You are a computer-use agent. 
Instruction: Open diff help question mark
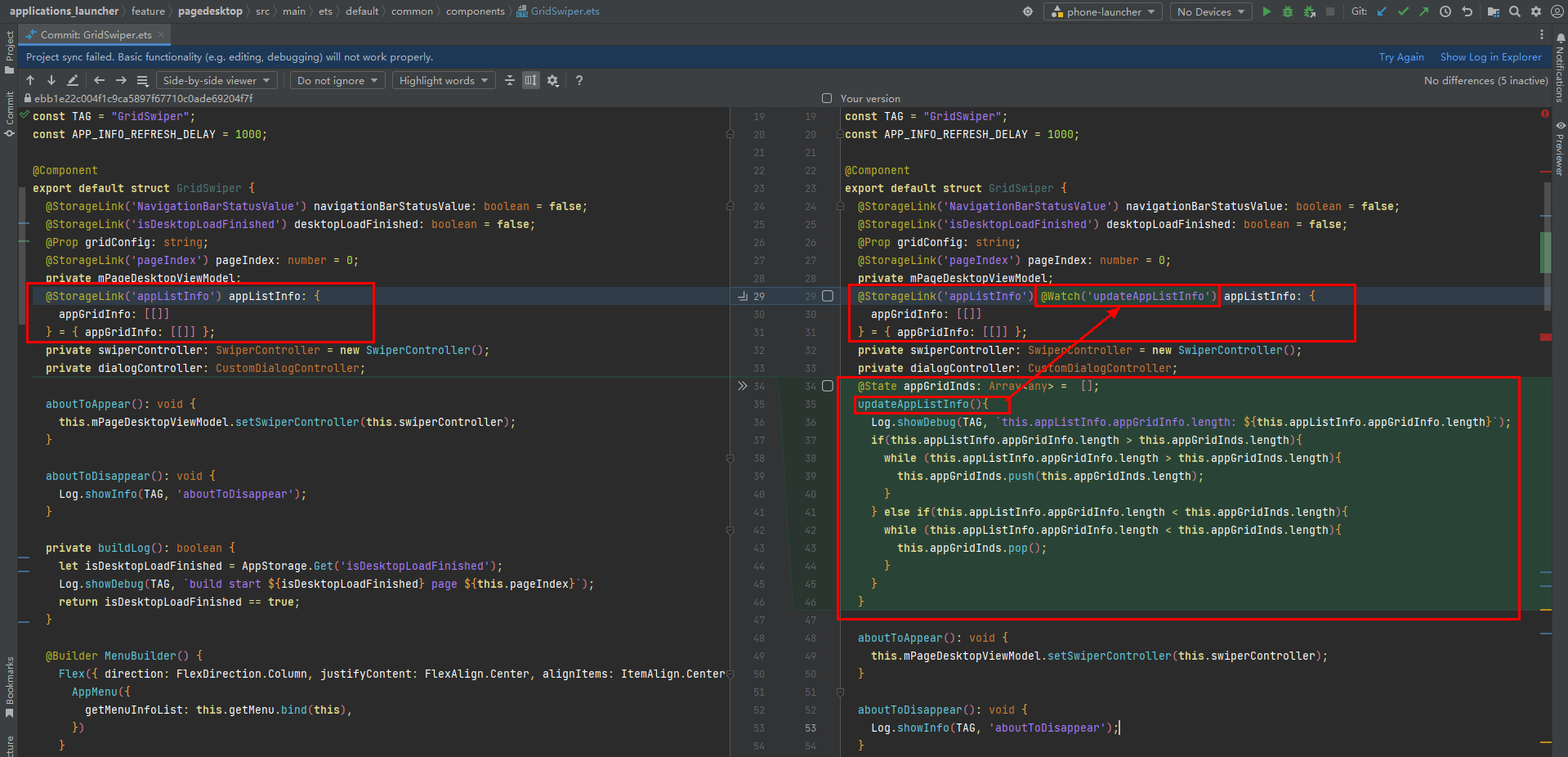[579, 80]
